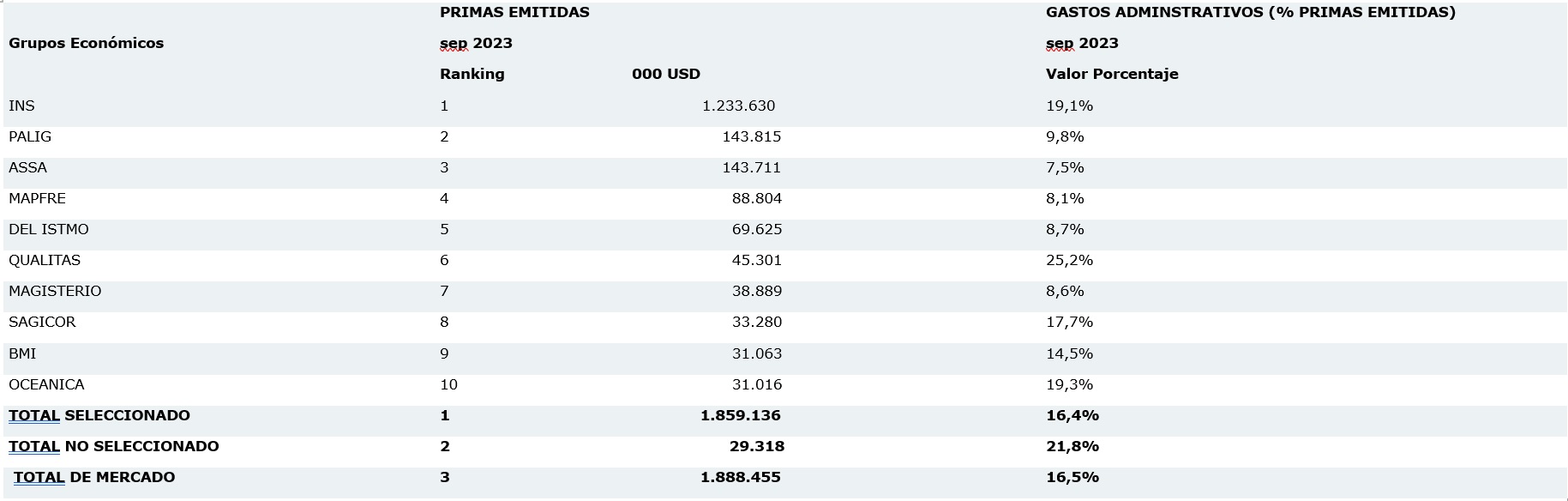The image size is (1568, 501).
Task: Select SAGICOR's 33.280 premium figure
Action: coord(756,322)
